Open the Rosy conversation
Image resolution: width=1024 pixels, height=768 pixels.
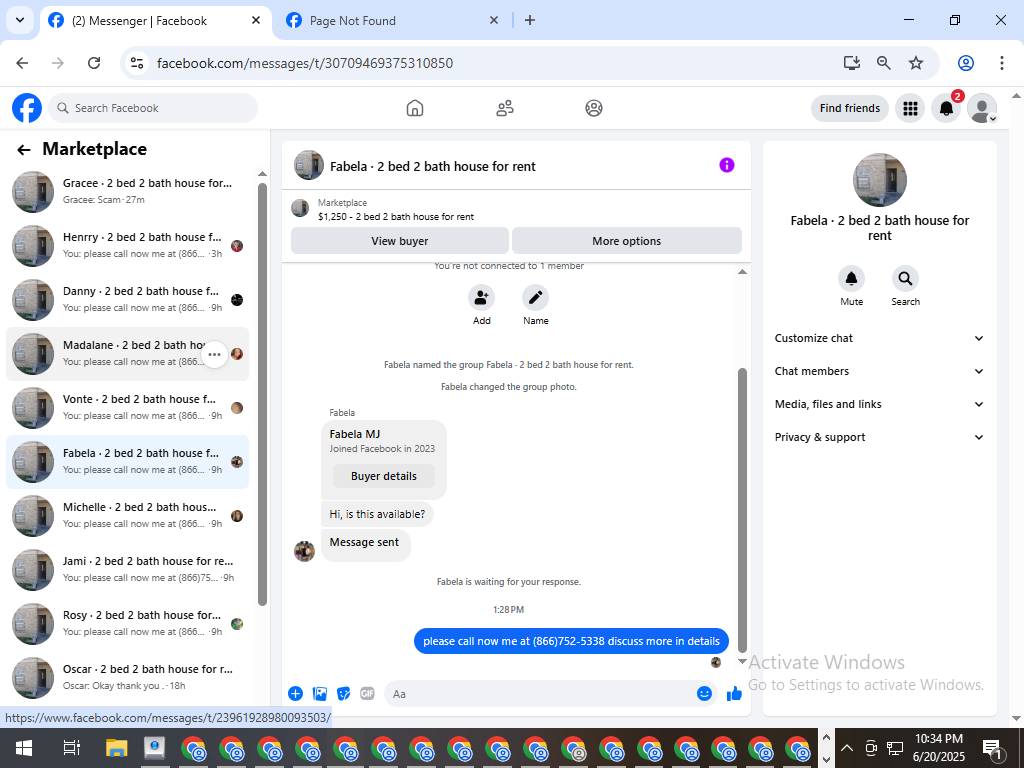[x=127, y=624]
